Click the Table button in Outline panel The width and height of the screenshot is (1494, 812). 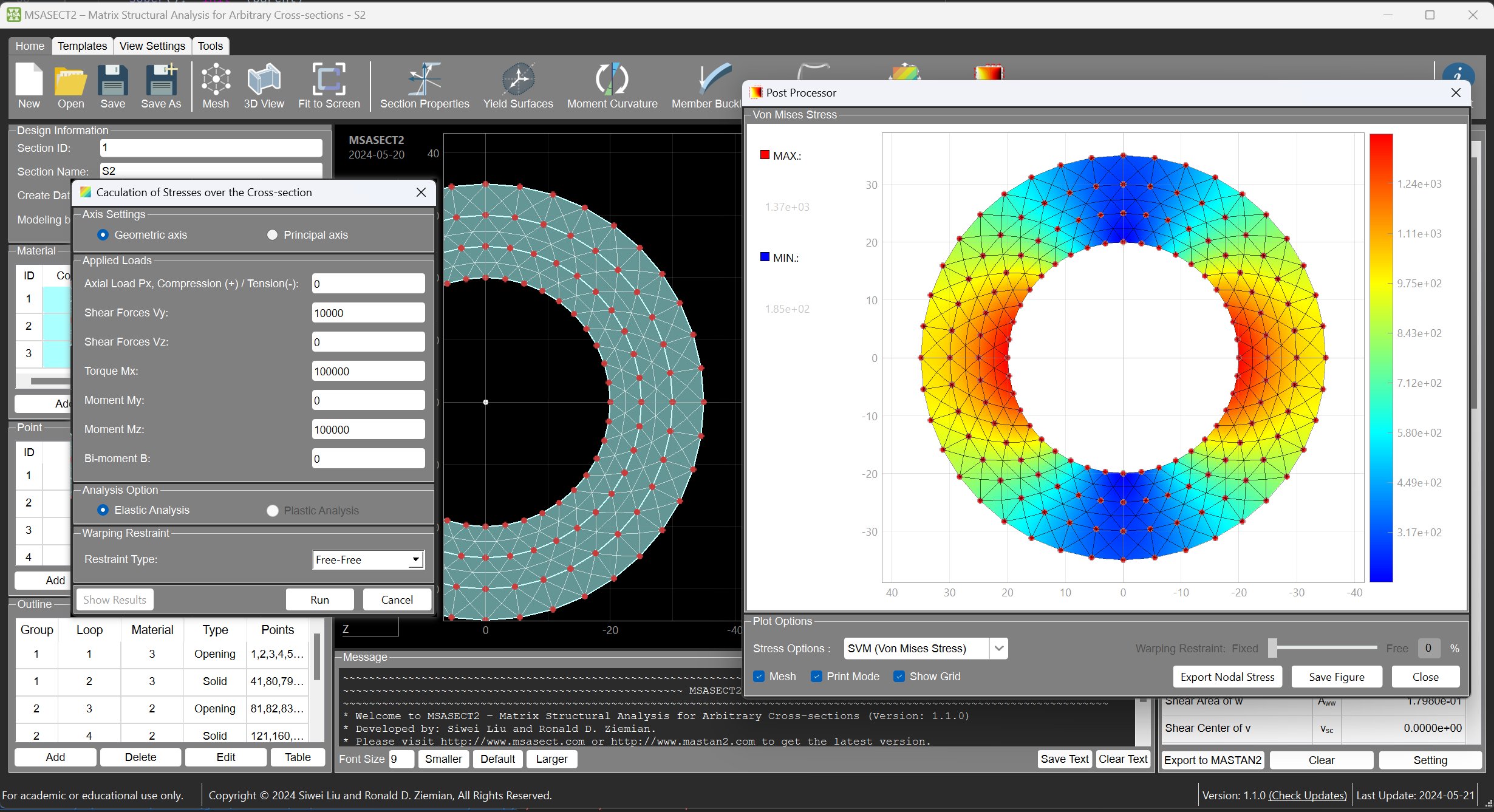pyautogui.click(x=298, y=757)
